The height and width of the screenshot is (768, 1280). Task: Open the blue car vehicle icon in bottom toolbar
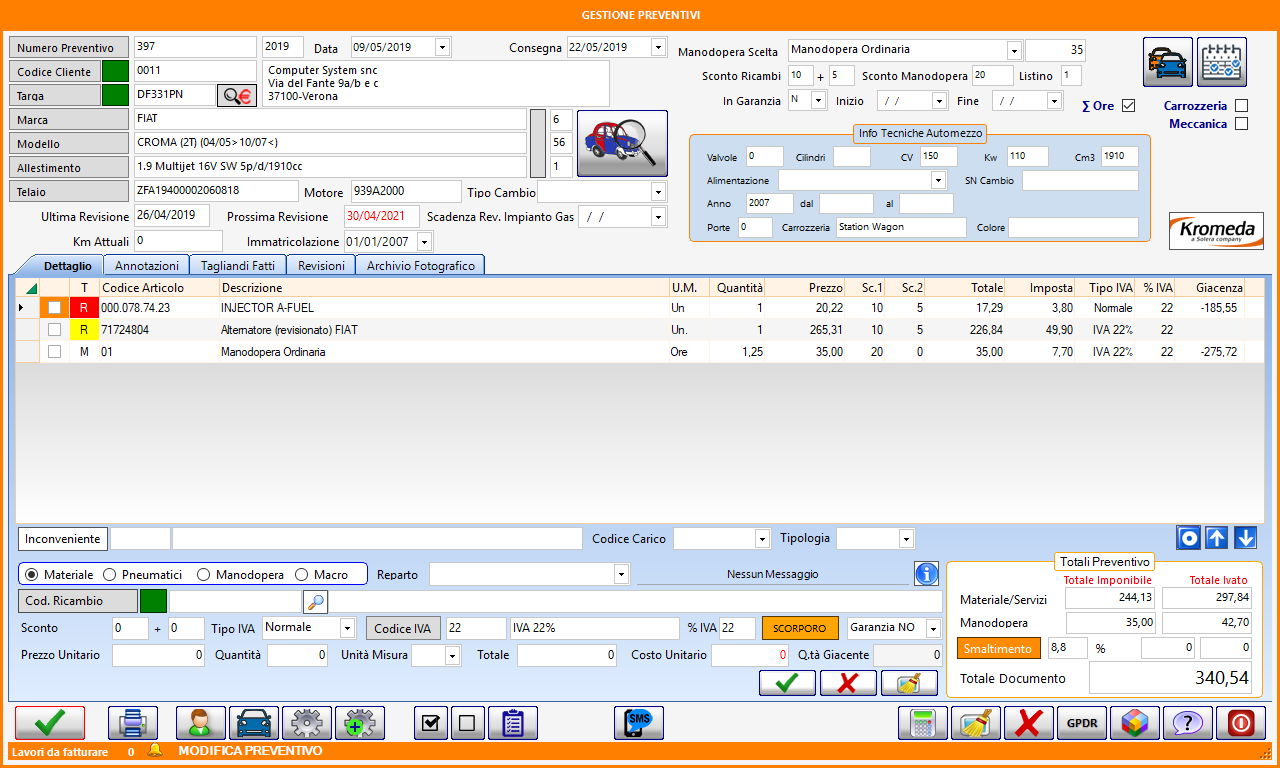click(254, 722)
